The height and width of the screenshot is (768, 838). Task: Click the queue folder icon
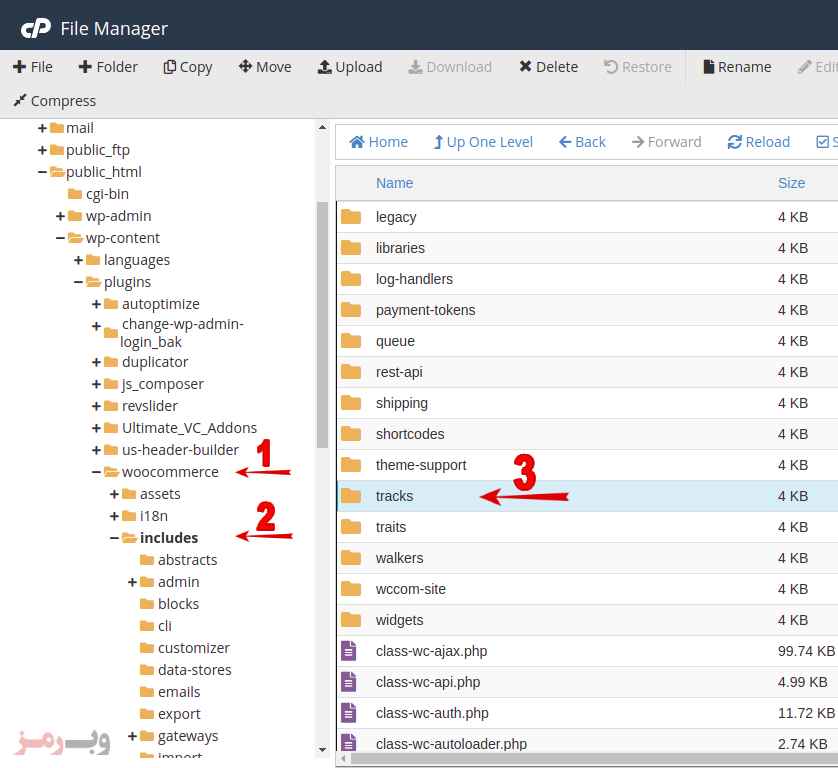[351, 340]
